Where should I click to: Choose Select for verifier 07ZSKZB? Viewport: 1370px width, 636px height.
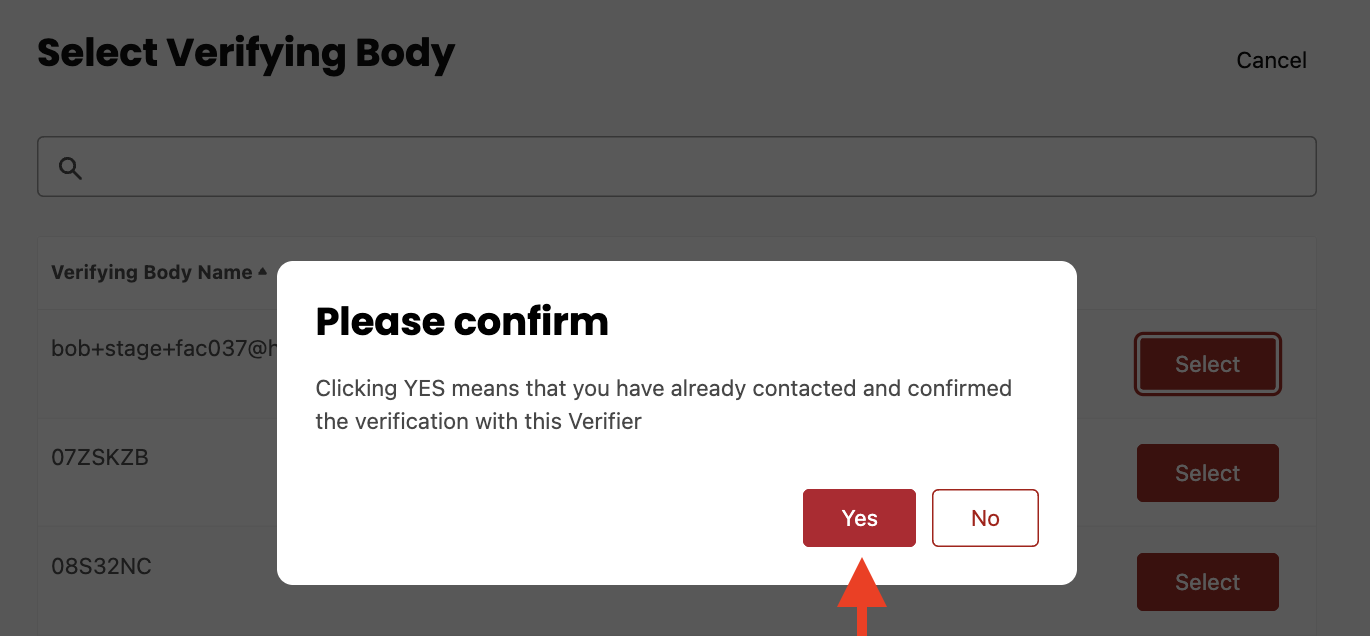pos(1207,473)
